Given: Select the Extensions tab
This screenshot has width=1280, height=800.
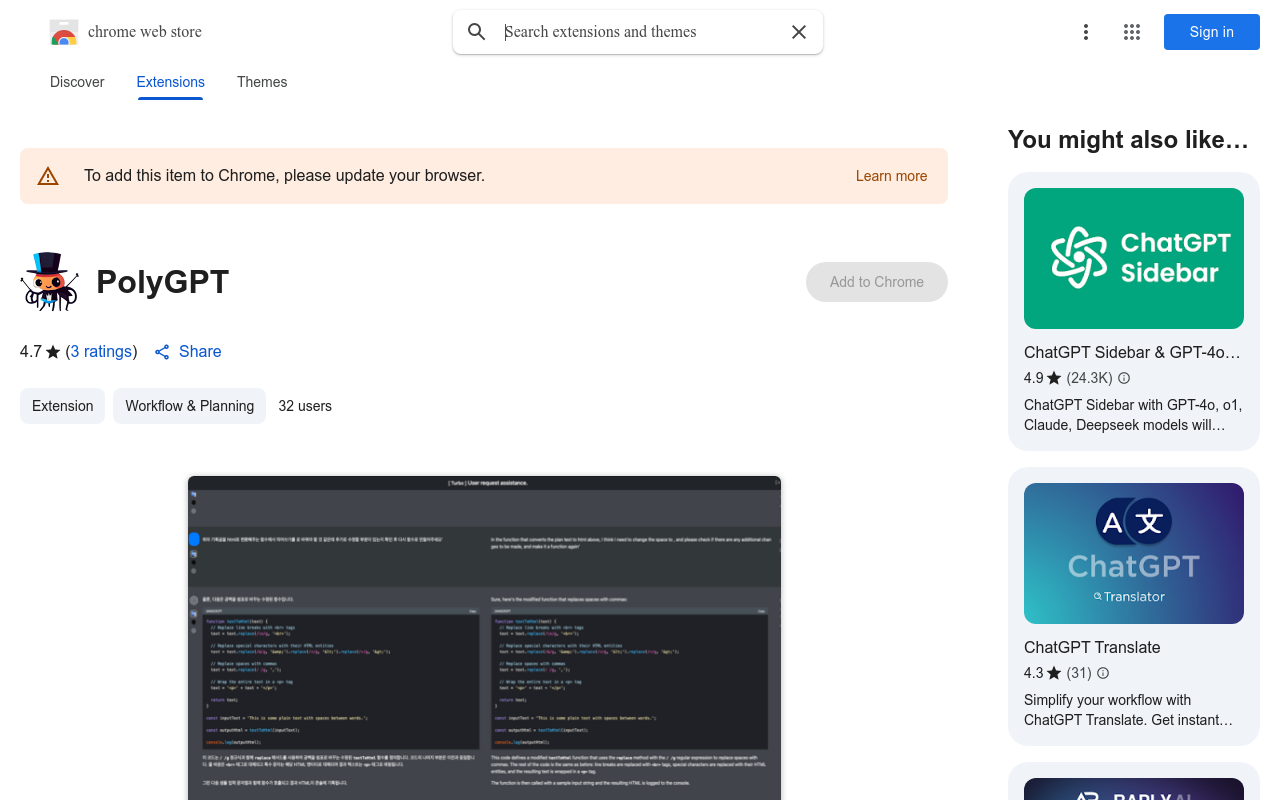Looking at the screenshot, I should 171,82.
